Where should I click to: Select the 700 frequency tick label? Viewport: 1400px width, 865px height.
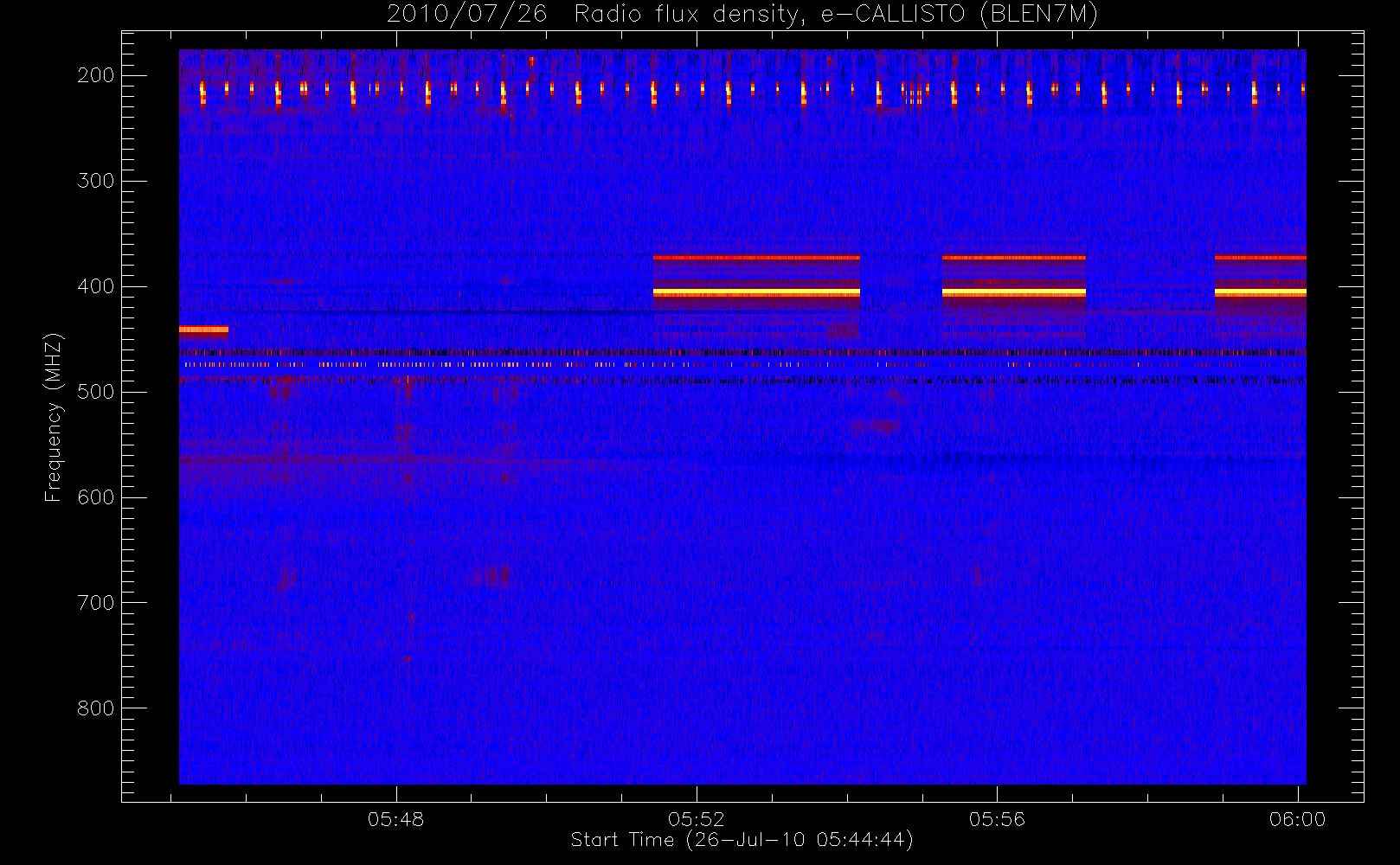coord(95,603)
